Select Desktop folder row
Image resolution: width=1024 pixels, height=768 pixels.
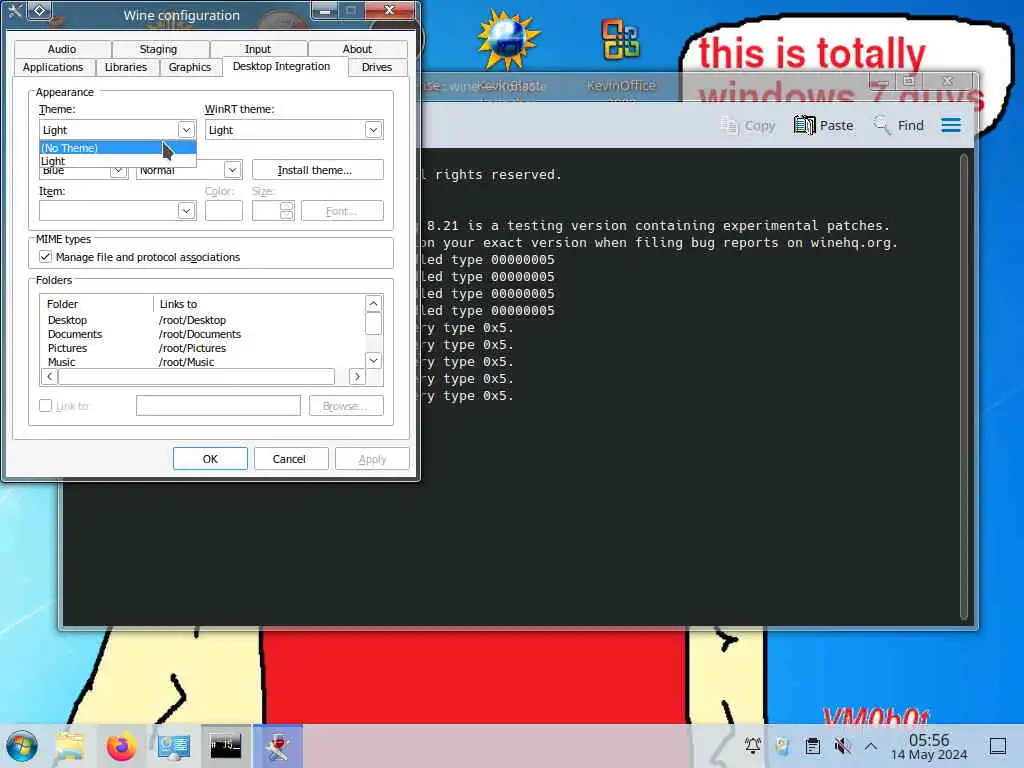[x=202, y=320]
